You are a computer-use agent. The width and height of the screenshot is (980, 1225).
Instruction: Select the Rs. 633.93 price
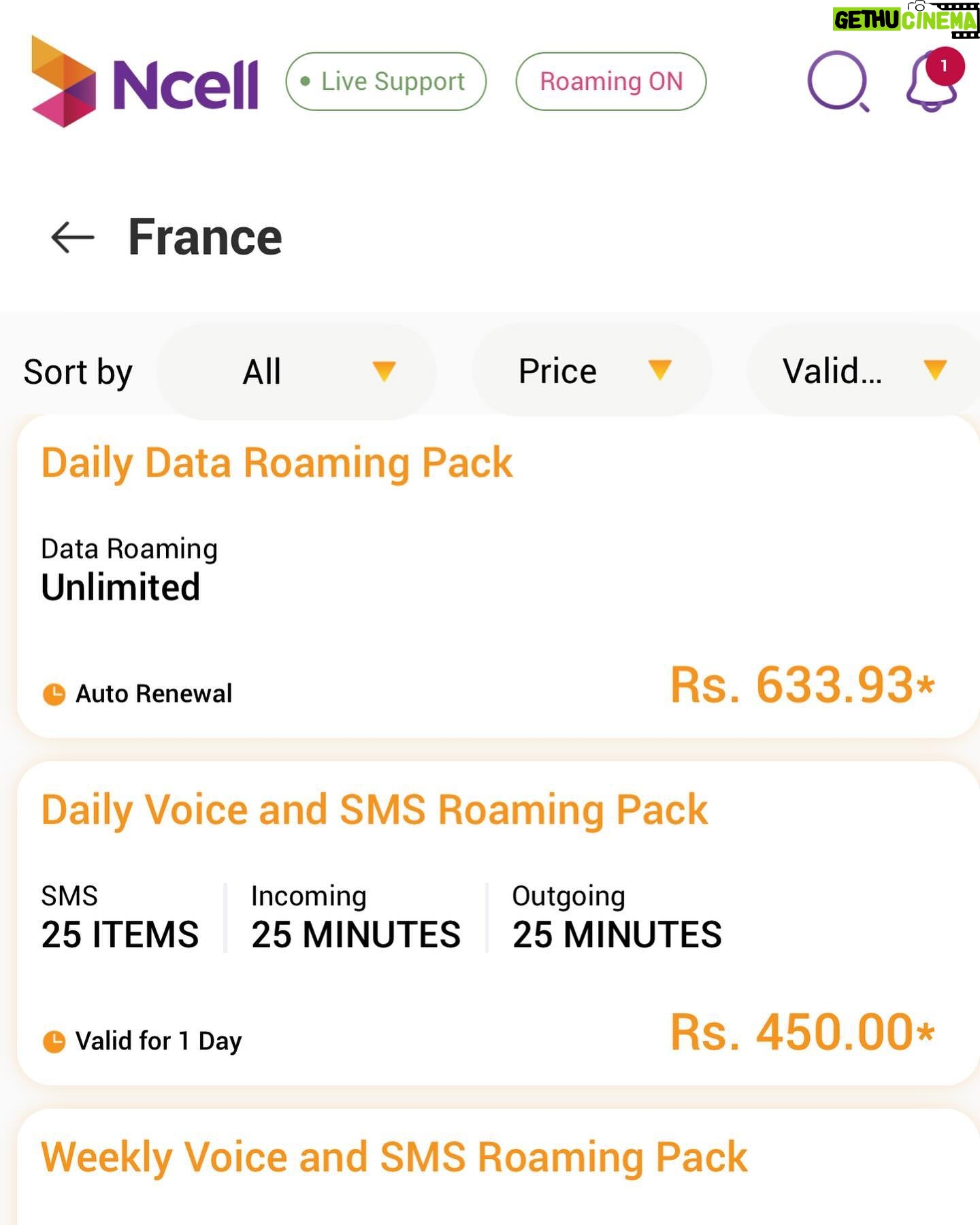[x=802, y=685]
